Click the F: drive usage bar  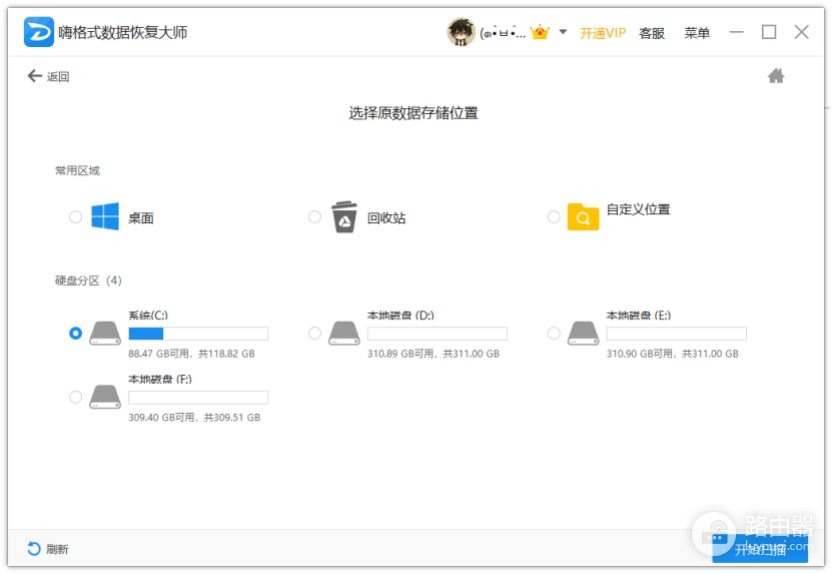(198, 397)
